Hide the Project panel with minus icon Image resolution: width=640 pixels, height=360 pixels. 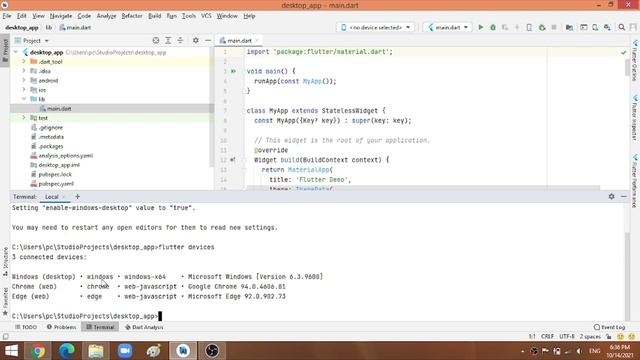pos(208,40)
